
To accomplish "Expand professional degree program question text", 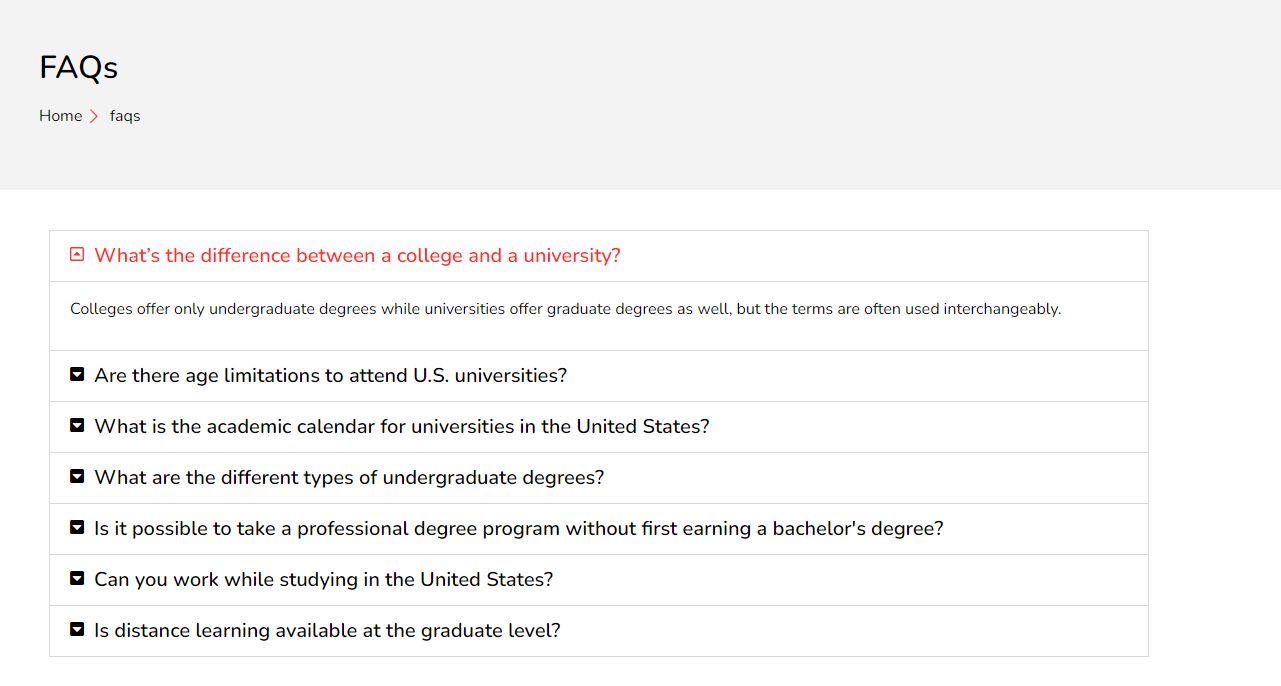I will [x=518, y=529].
